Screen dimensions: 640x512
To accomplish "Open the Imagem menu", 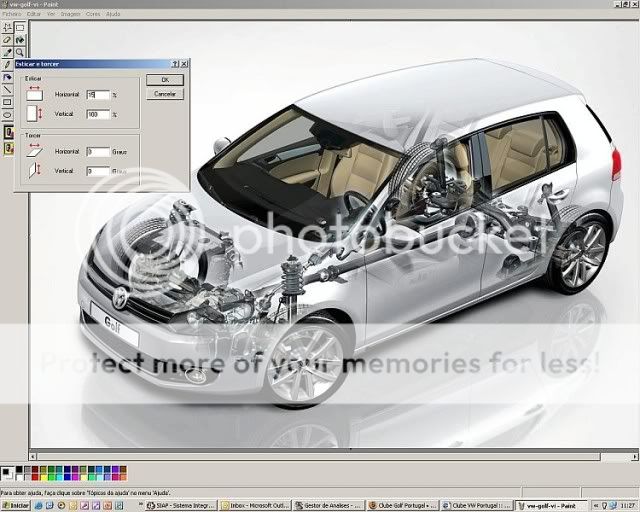I will 70,14.
